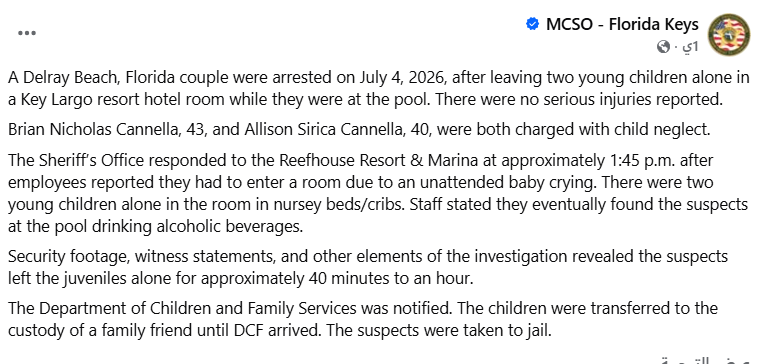Viewport: 764px width, 364px height.
Task: Click the phrase 40 minutes to an hour
Action: tap(391, 279)
